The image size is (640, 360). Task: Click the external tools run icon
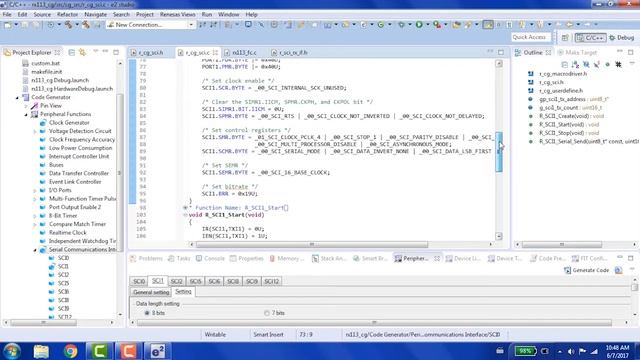[437, 25]
